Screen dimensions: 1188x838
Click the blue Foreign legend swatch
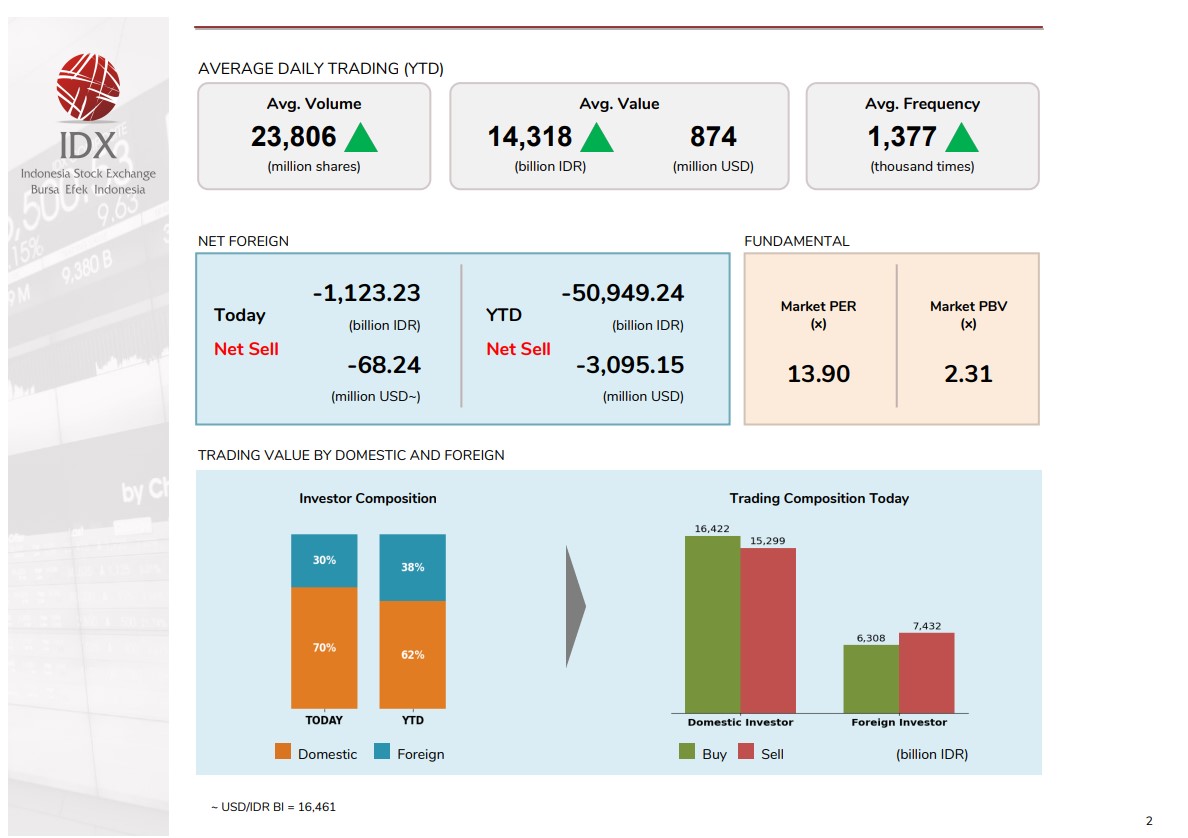point(382,752)
